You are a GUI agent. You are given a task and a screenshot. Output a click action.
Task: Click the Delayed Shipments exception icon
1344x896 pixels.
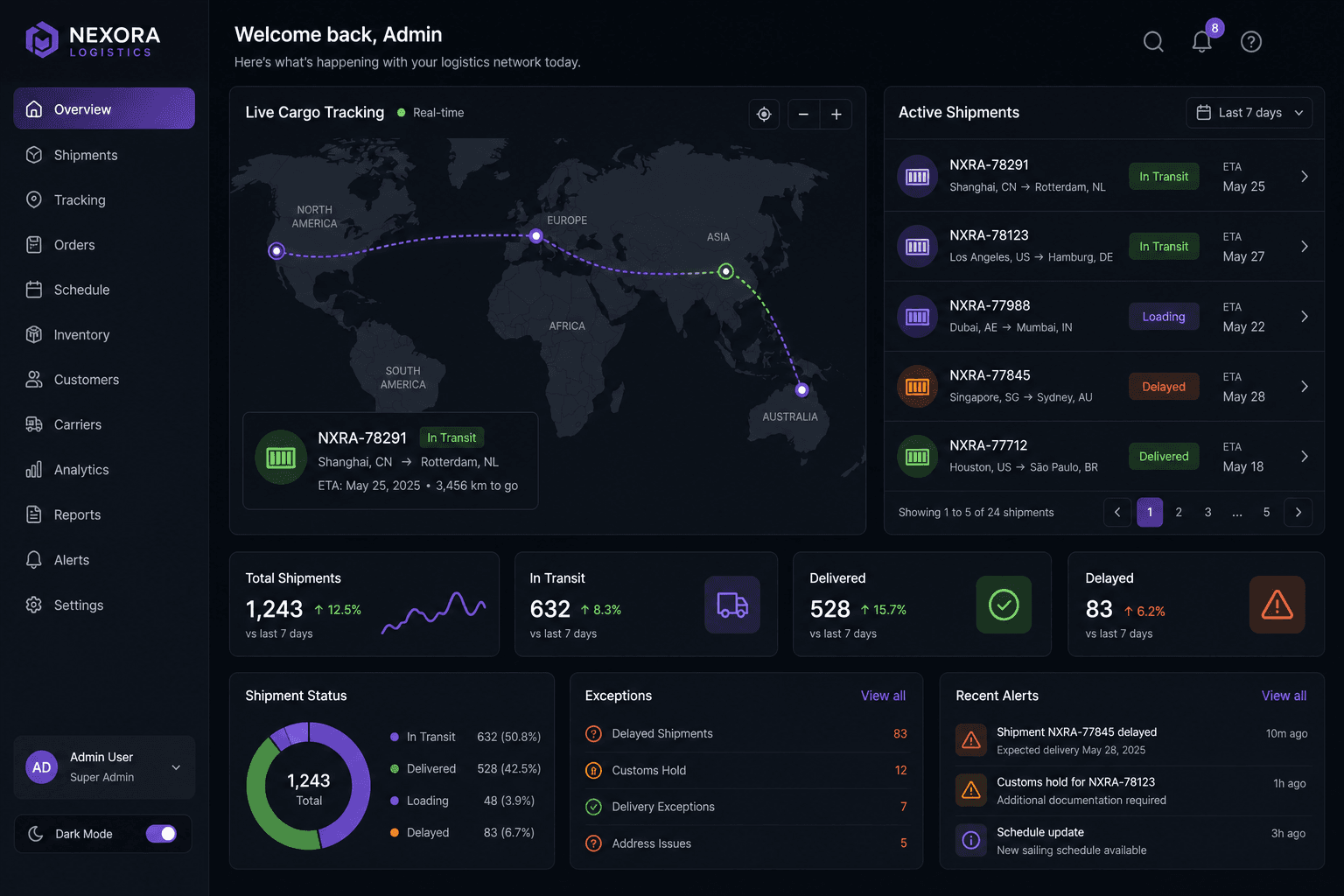[x=594, y=734]
